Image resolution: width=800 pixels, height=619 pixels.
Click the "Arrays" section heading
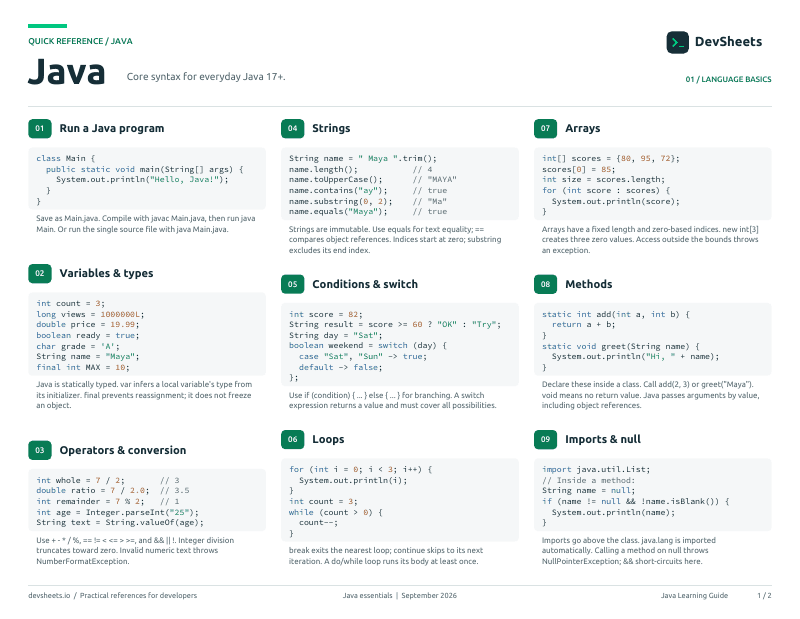tap(582, 129)
